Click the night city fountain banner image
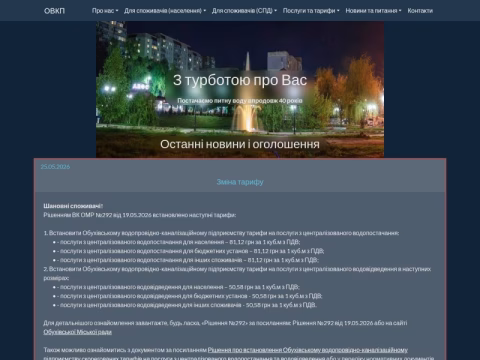Viewport: 480px width, 360px height. pos(240,89)
